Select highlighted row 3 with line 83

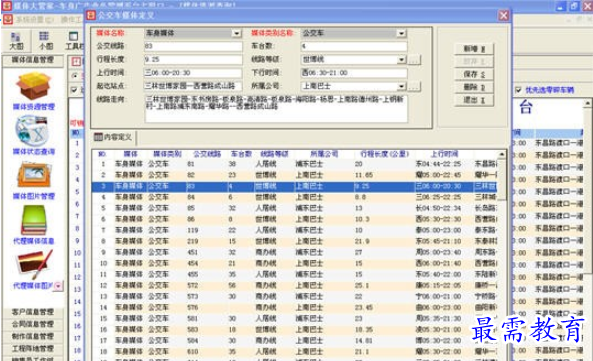[295, 186]
